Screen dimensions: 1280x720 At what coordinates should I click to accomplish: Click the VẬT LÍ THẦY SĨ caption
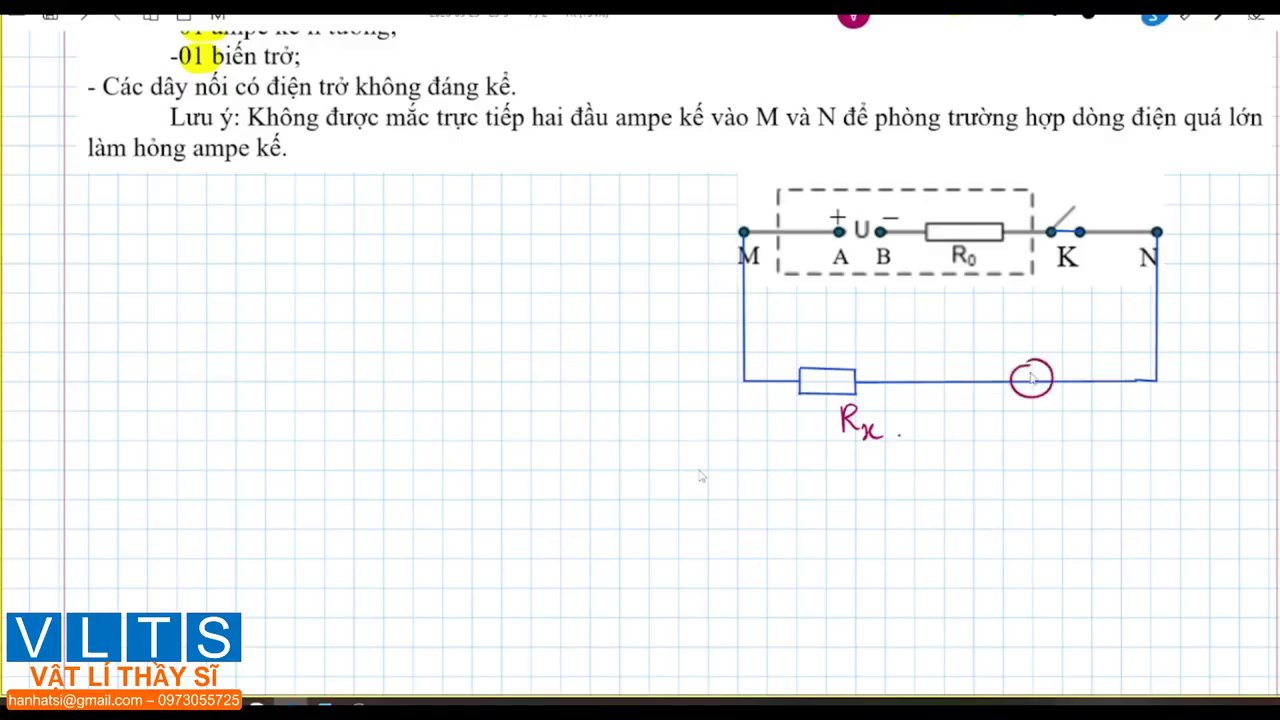[124, 677]
